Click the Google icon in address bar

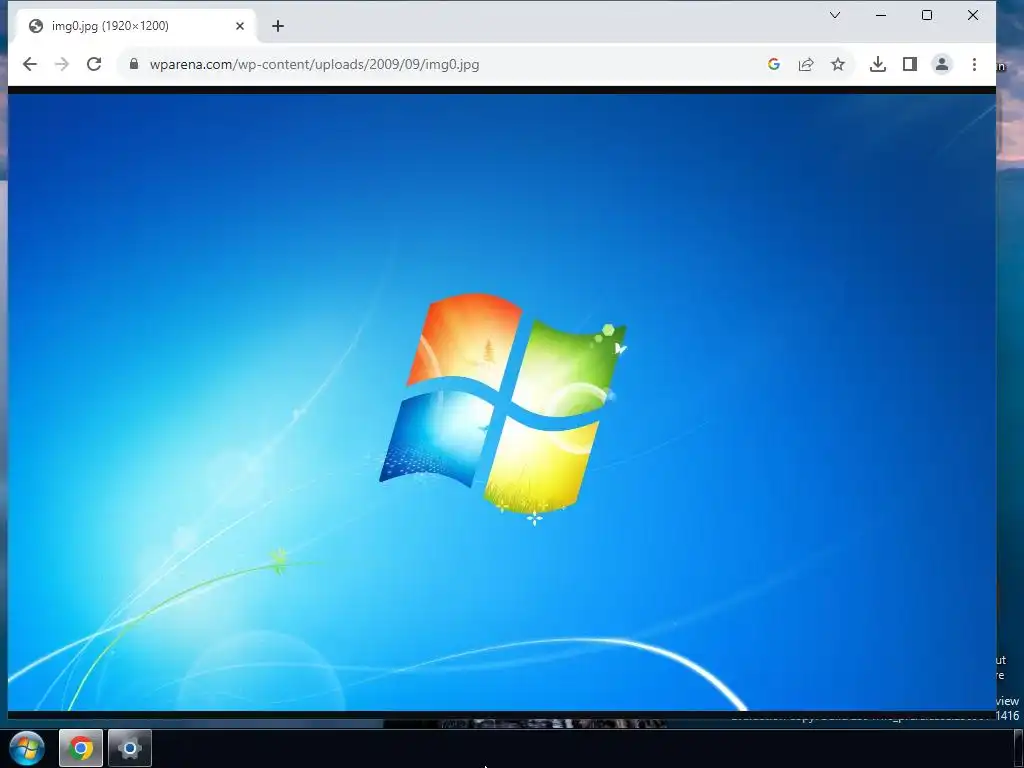coord(774,64)
